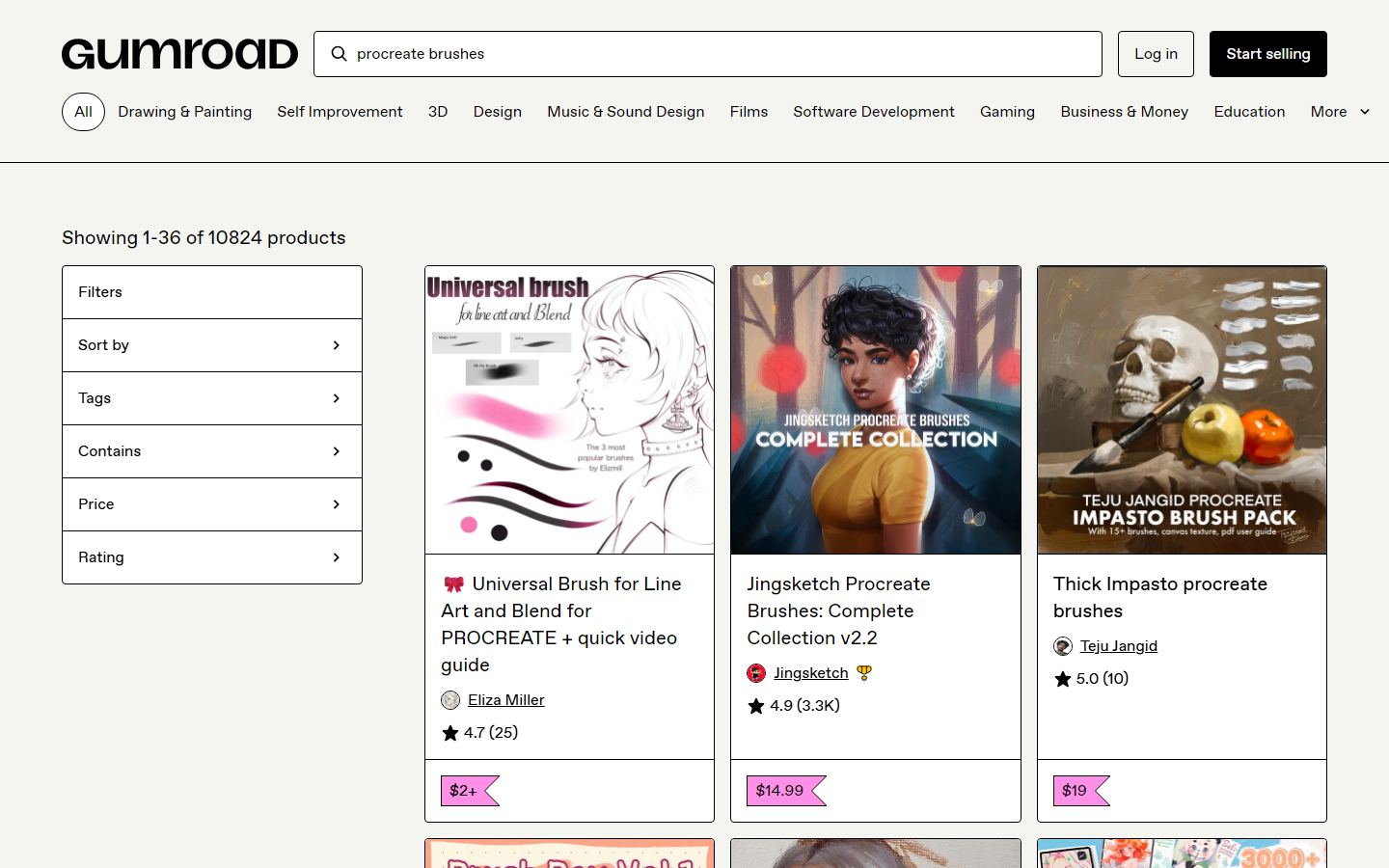Open Music & Sound Design category
This screenshot has width=1389, height=868.
pyautogui.click(x=626, y=112)
